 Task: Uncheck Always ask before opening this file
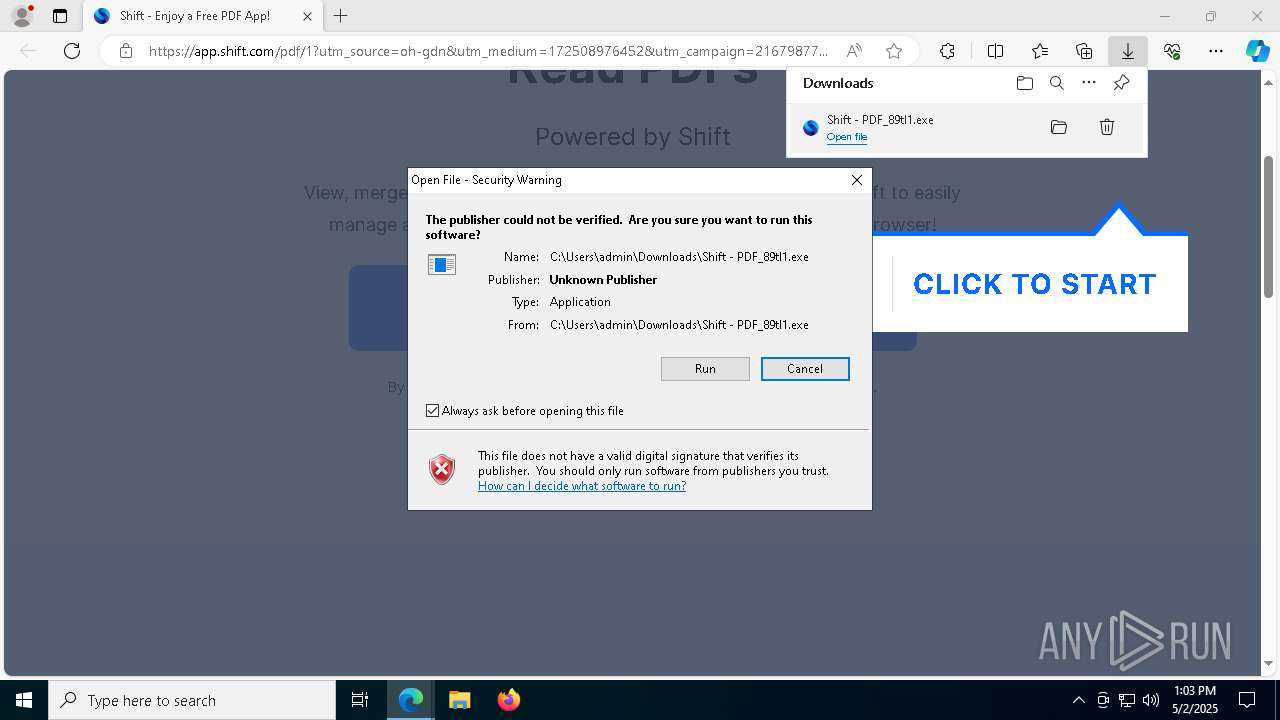click(x=432, y=411)
